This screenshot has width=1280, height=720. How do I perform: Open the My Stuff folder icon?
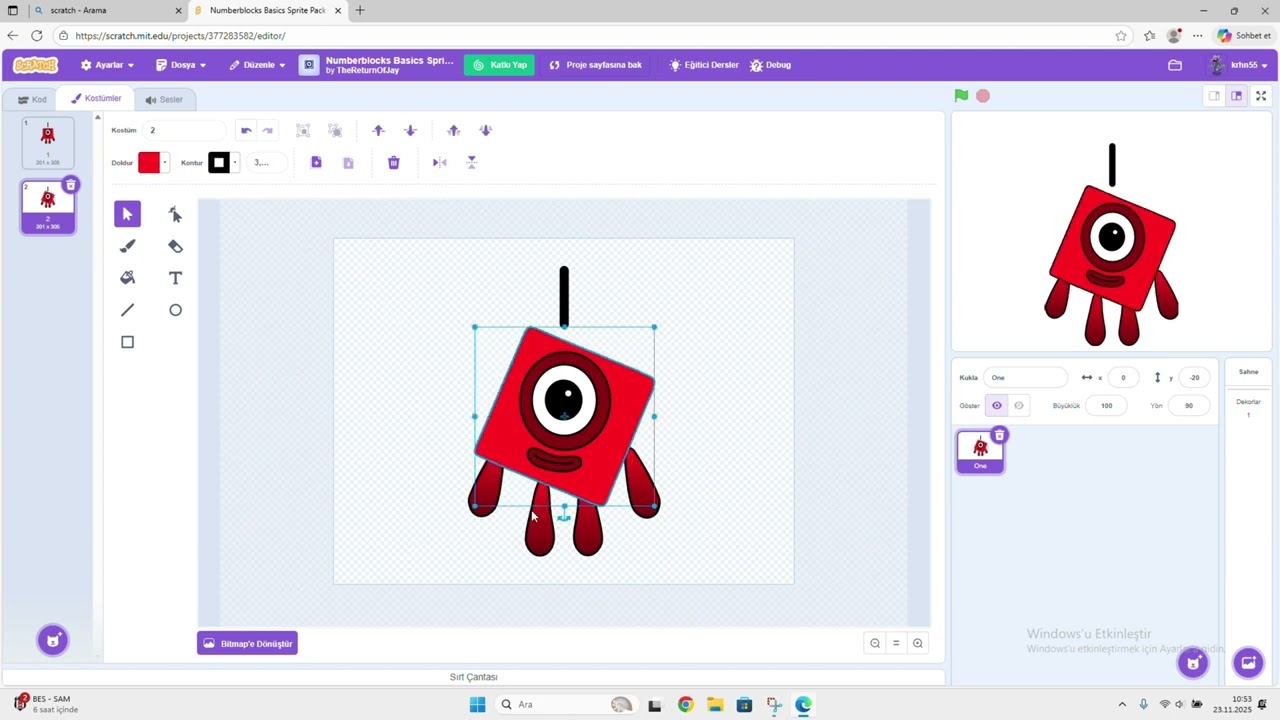pyautogui.click(x=1175, y=65)
